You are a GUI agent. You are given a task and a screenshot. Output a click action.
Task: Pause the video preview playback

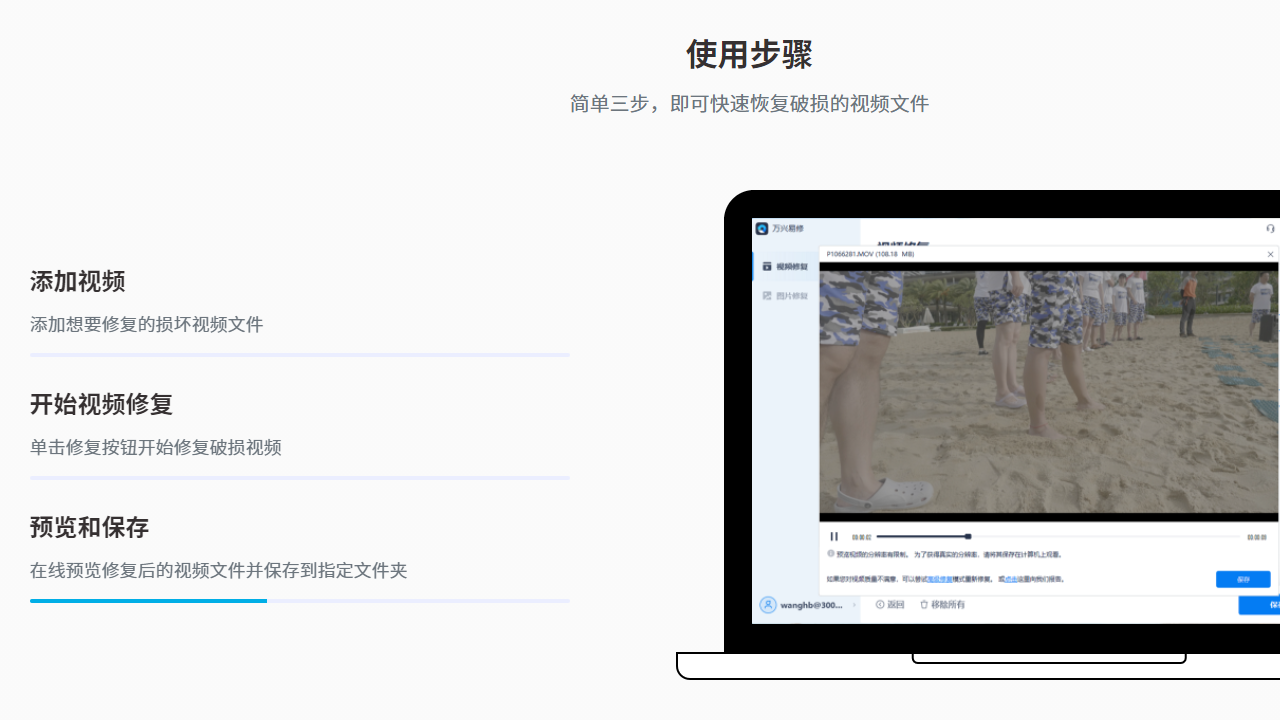click(833, 536)
